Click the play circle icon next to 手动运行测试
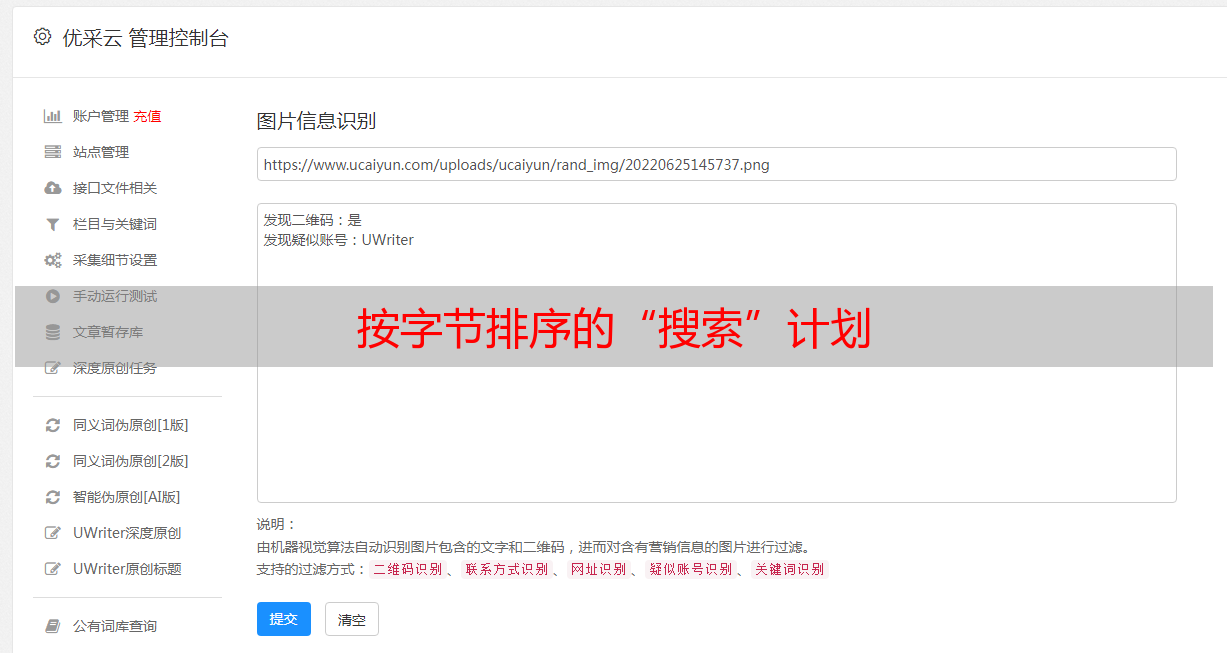1227x653 pixels. click(x=53, y=296)
